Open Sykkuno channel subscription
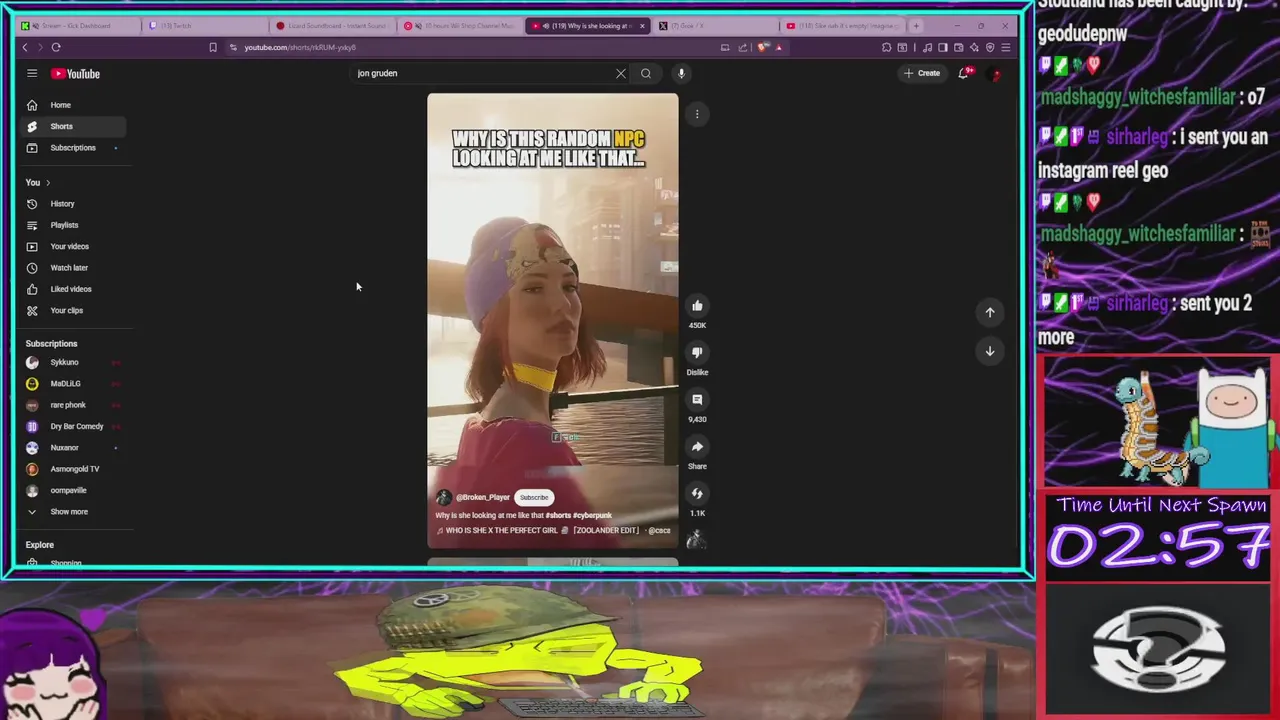Viewport: 1280px width, 720px height. pos(72,362)
